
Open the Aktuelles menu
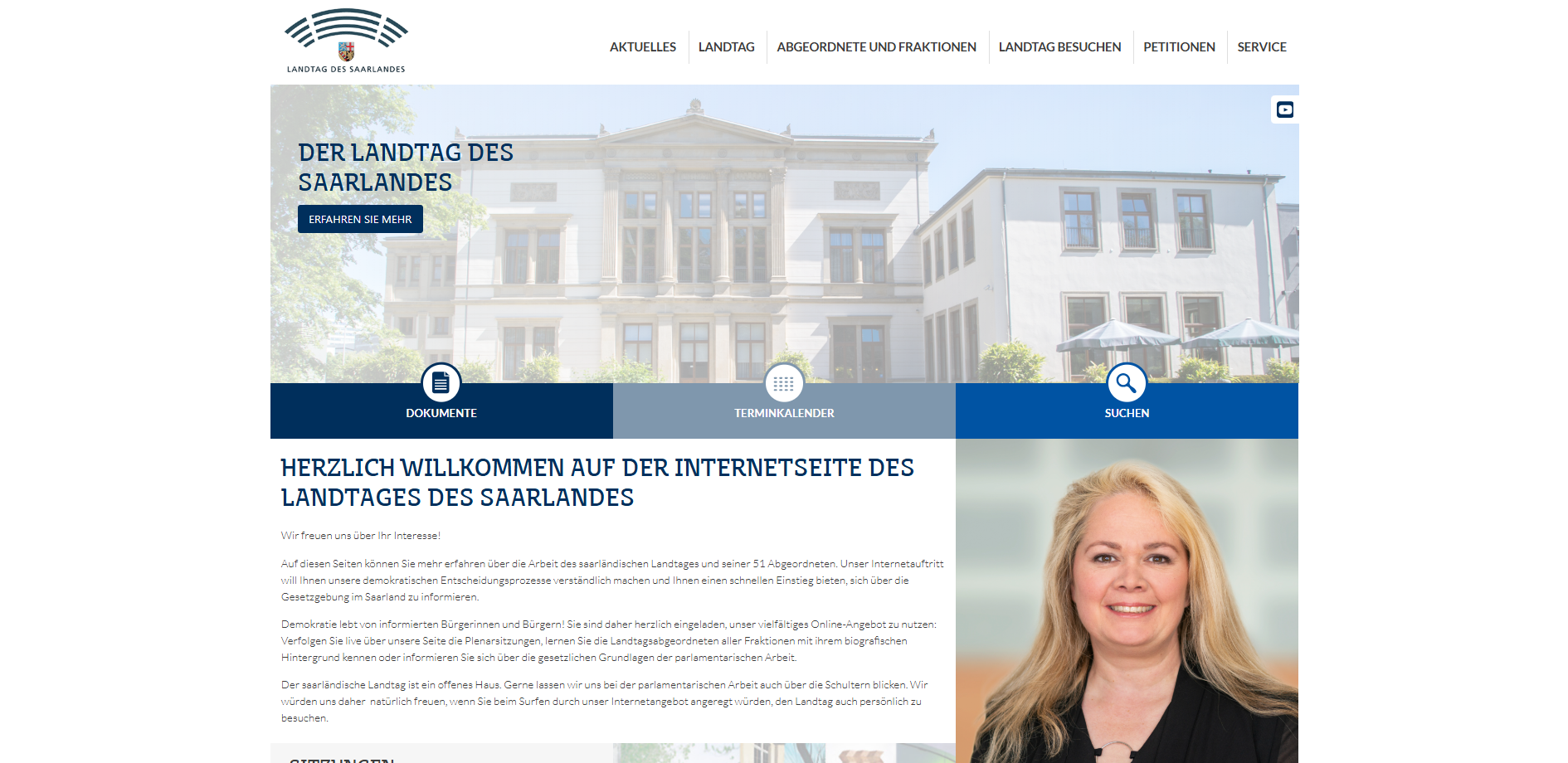click(642, 47)
